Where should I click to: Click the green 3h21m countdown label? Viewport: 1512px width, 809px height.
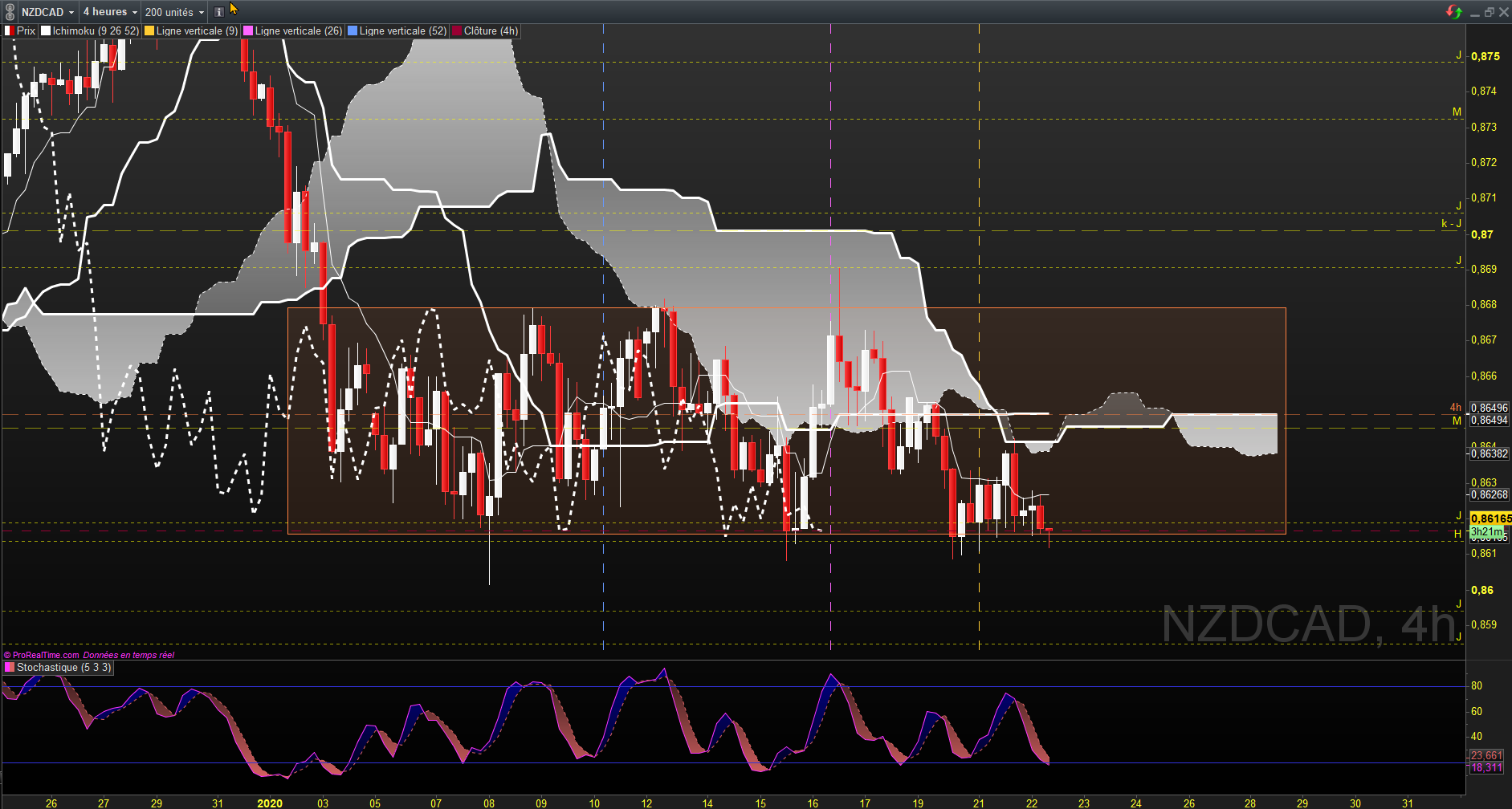coord(1486,532)
